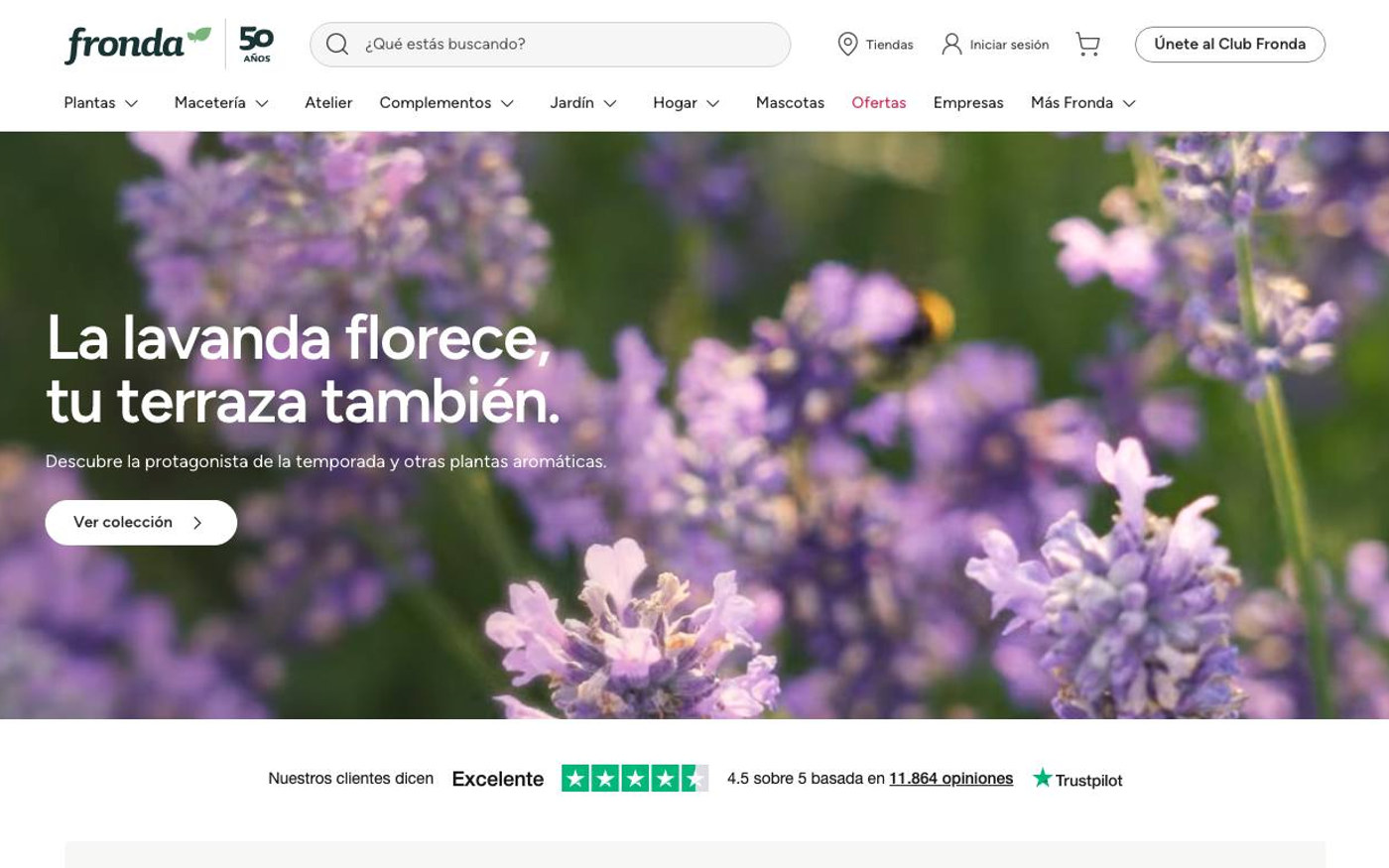Open the Mascotas section
This screenshot has height=868, width=1389.
[790, 103]
